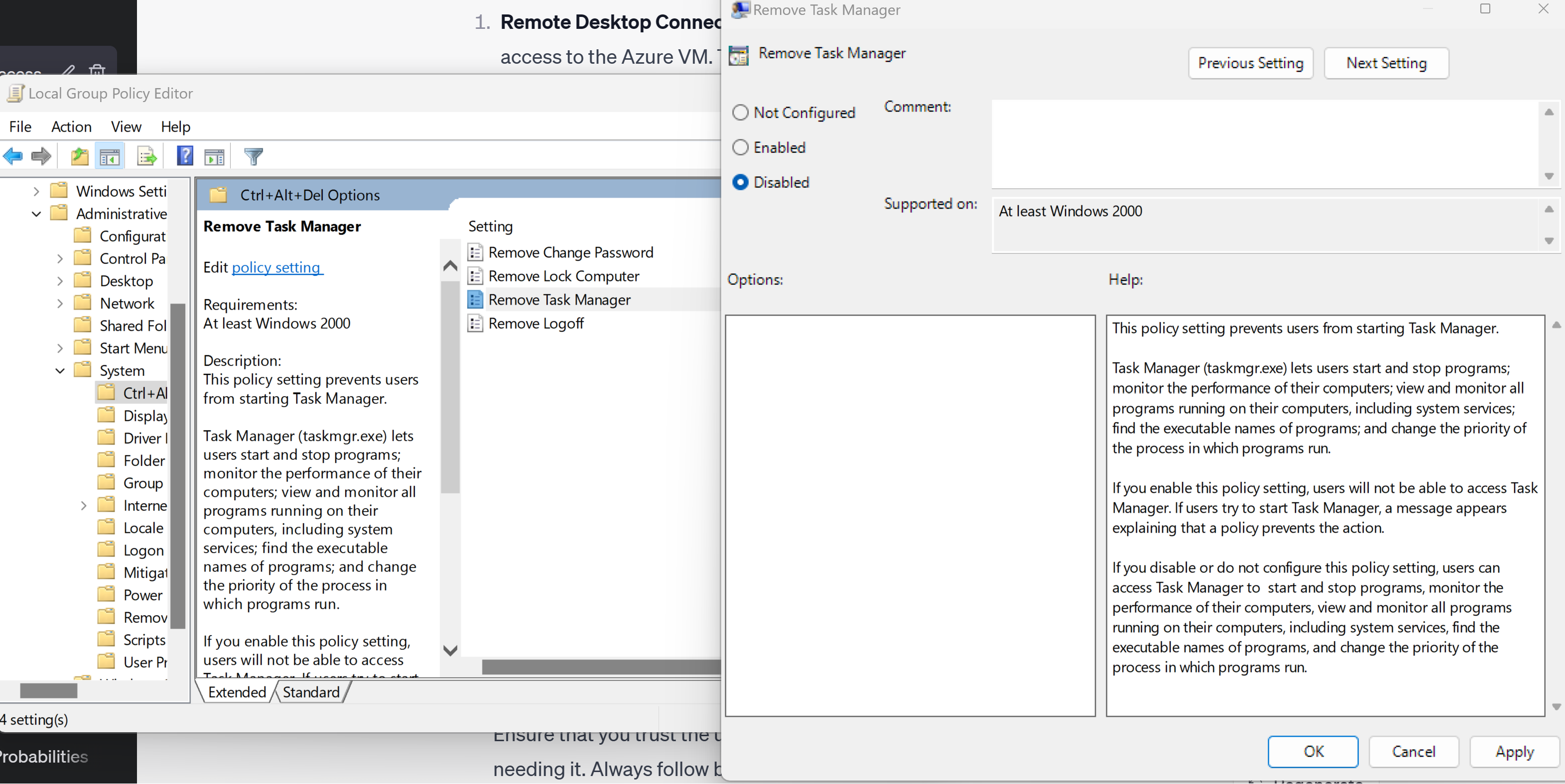Click inside the Comment text field
This screenshot has width=1565, height=784.
pyautogui.click(x=1264, y=143)
